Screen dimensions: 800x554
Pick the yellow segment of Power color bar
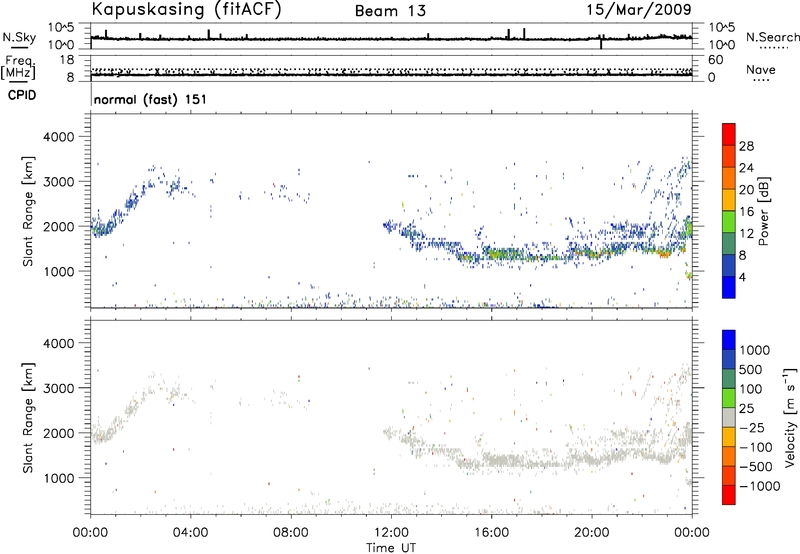[x=729, y=199]
